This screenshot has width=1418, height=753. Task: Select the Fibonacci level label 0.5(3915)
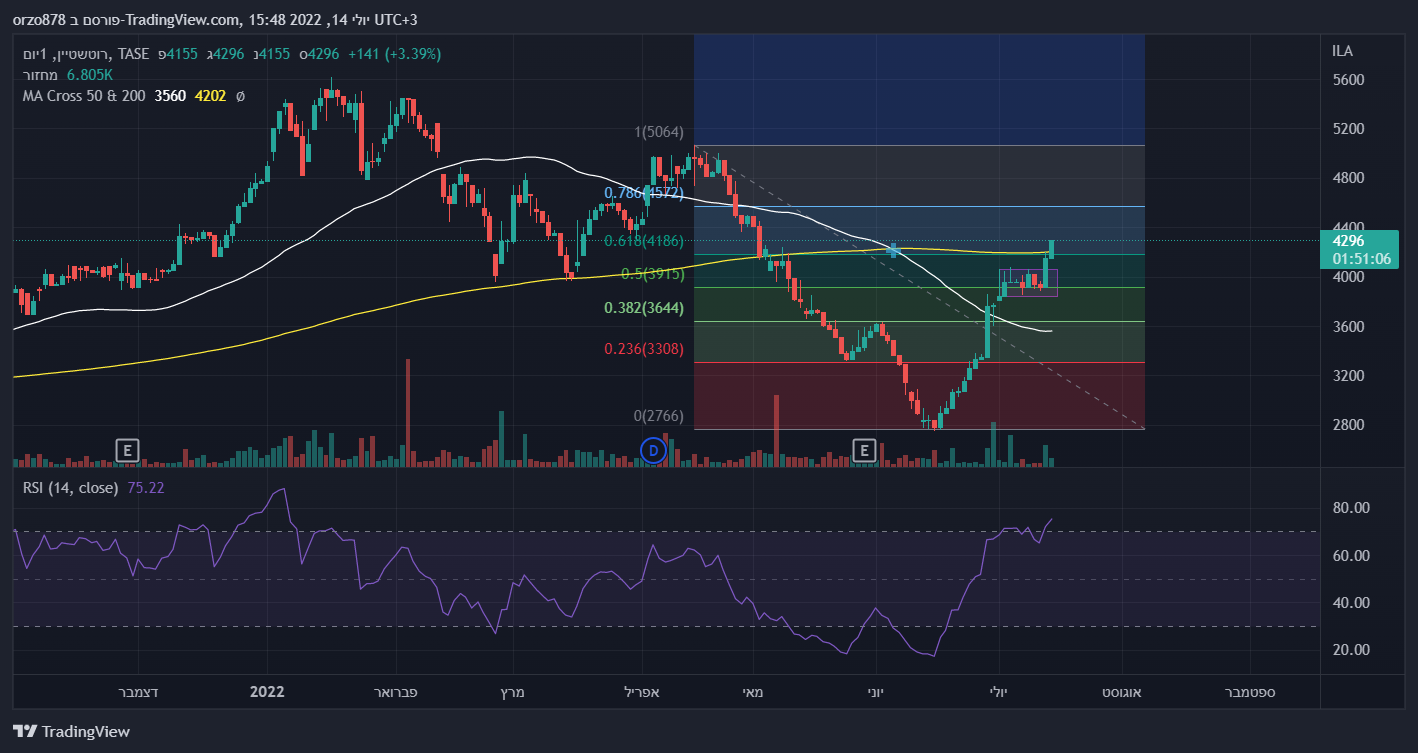tap(652, 274)
